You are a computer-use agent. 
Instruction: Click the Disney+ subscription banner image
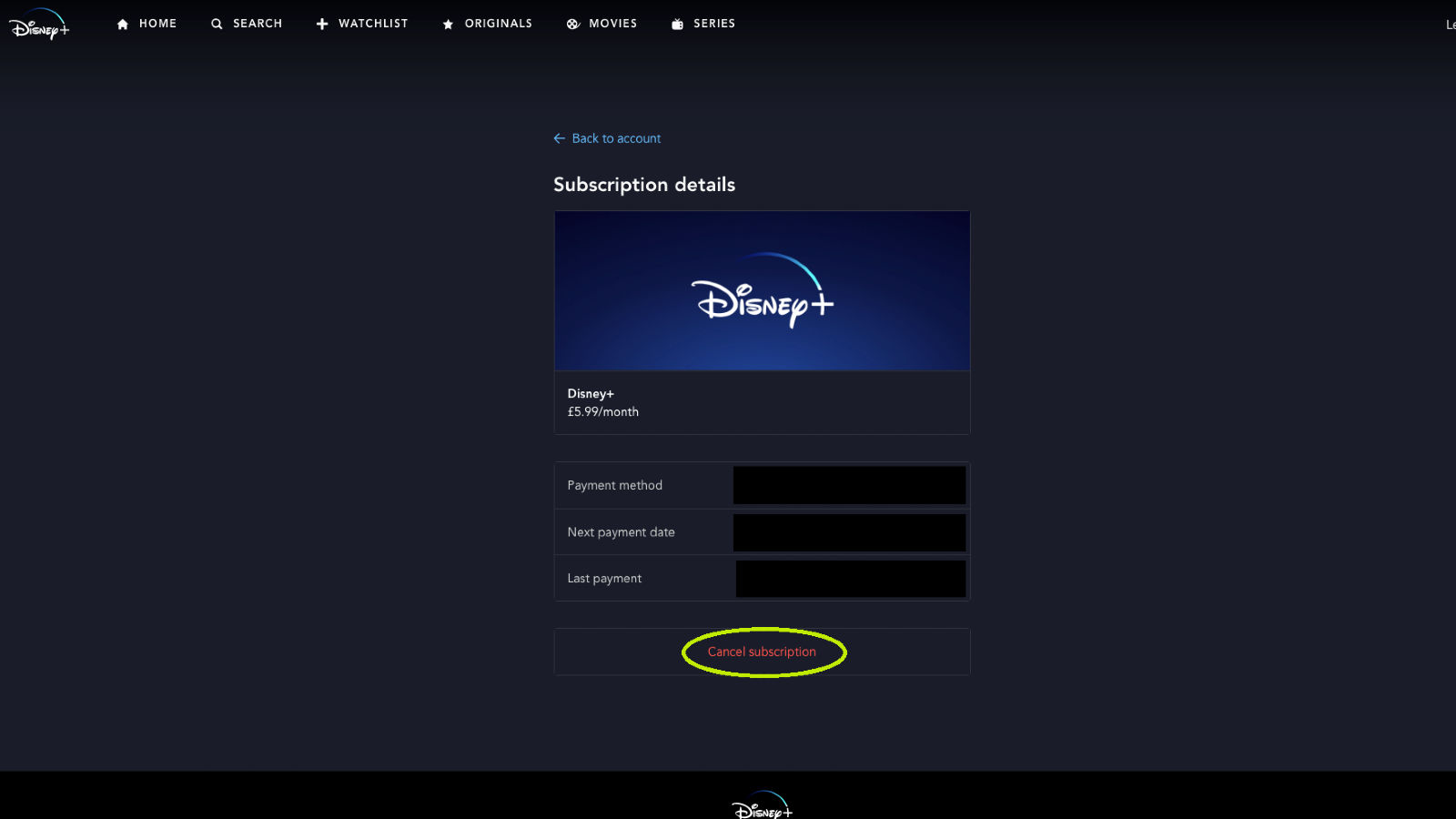click(762, 290)
